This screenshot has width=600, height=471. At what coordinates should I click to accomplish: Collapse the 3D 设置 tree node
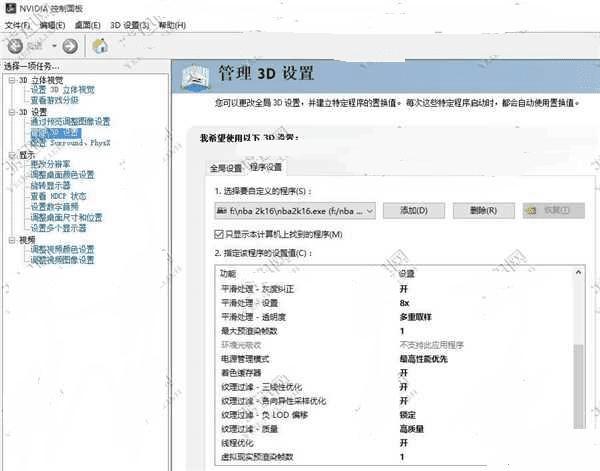click(x=12, y=112)
